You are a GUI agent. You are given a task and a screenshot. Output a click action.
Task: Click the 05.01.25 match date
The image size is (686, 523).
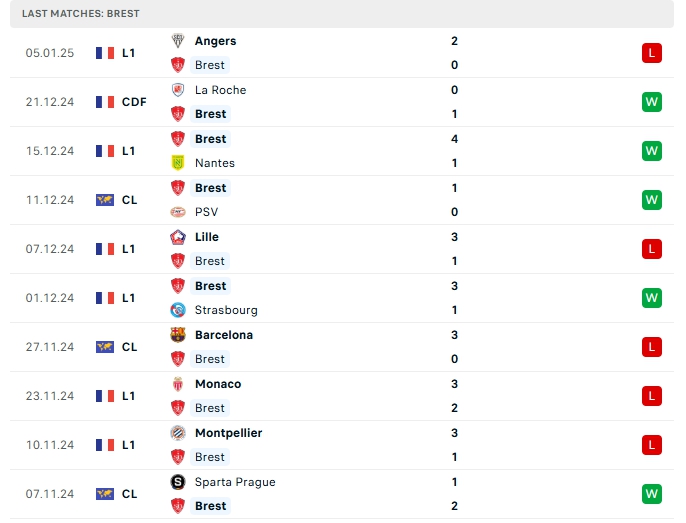point(50,53)
